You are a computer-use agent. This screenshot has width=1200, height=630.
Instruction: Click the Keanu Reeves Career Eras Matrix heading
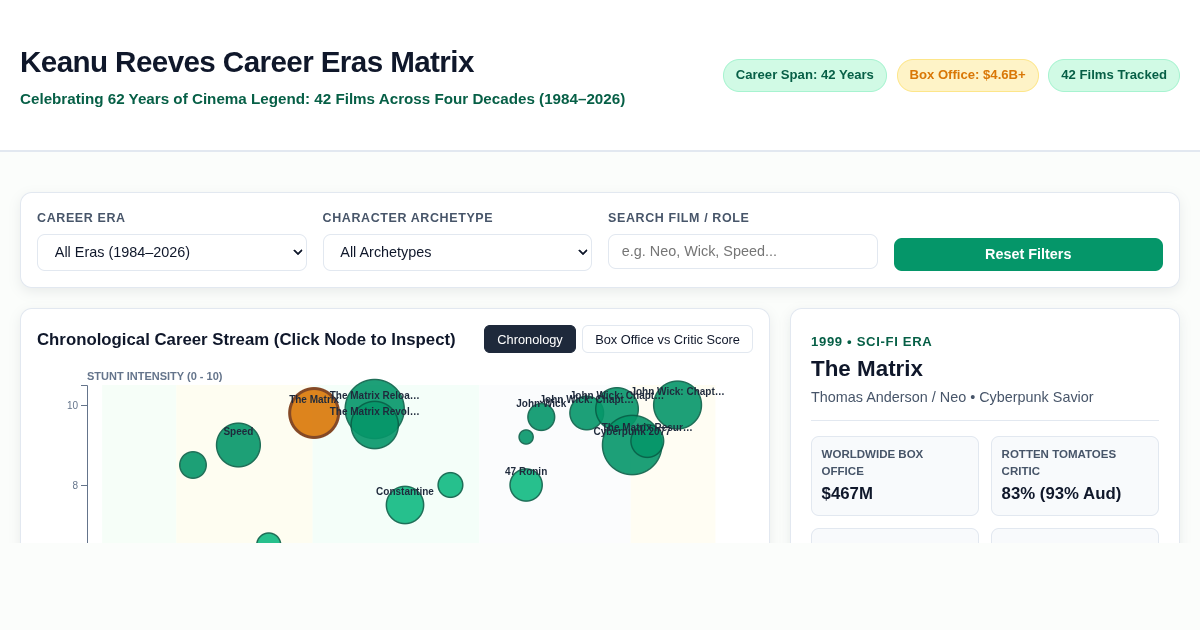247,62
